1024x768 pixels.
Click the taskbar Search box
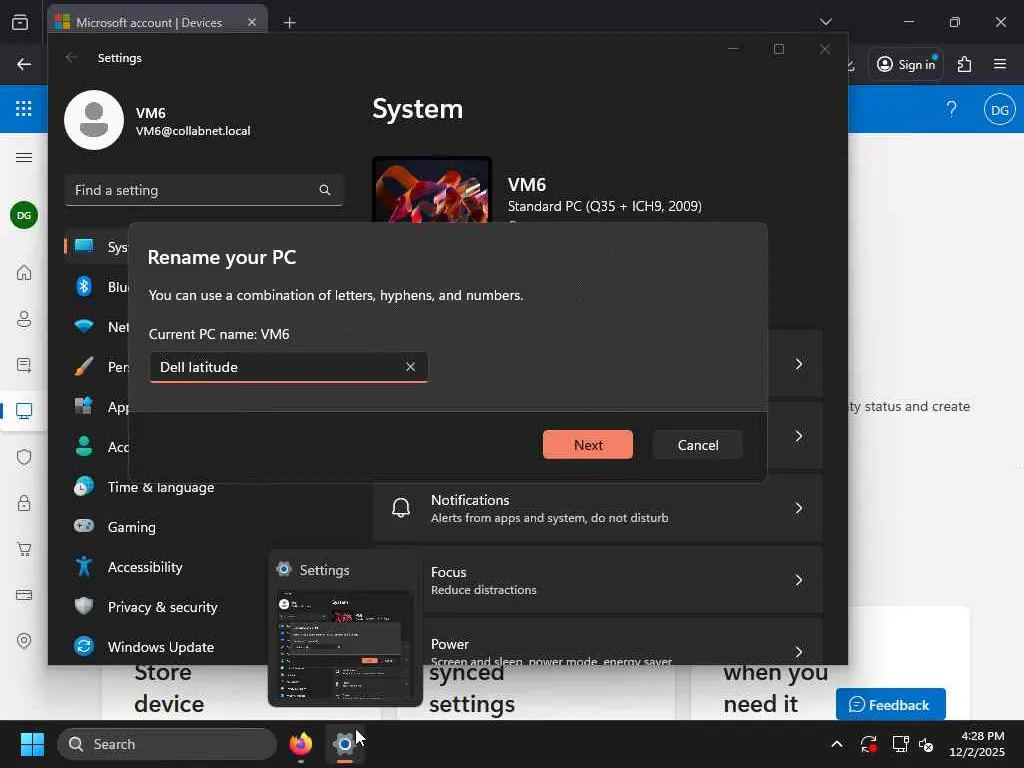[x=167, y=744]
